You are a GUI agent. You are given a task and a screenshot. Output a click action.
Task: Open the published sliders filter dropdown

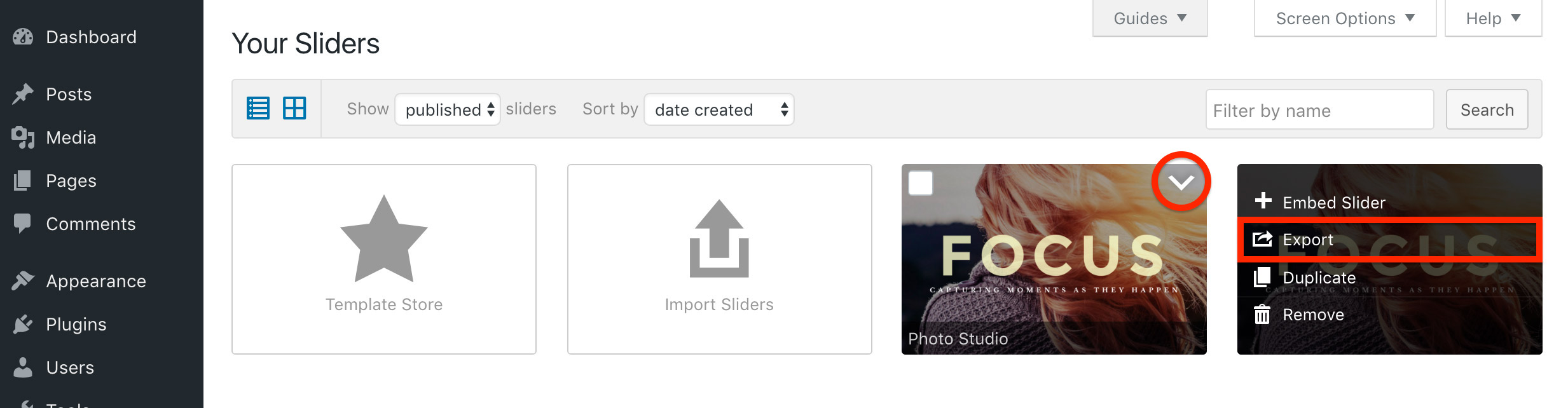[x=448, y=109]
